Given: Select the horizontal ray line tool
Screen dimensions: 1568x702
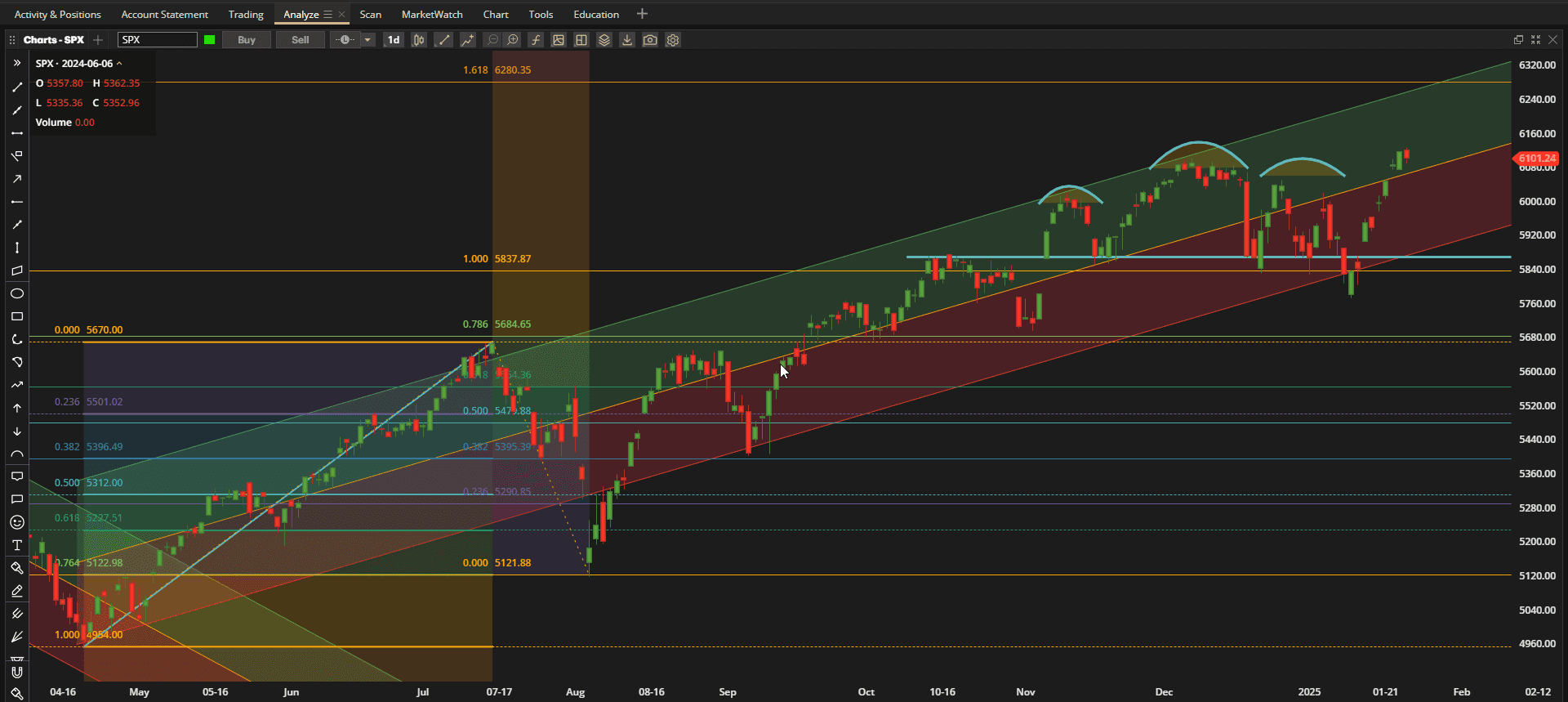Looking at the screenshot, I should click(x=17, y=202).
